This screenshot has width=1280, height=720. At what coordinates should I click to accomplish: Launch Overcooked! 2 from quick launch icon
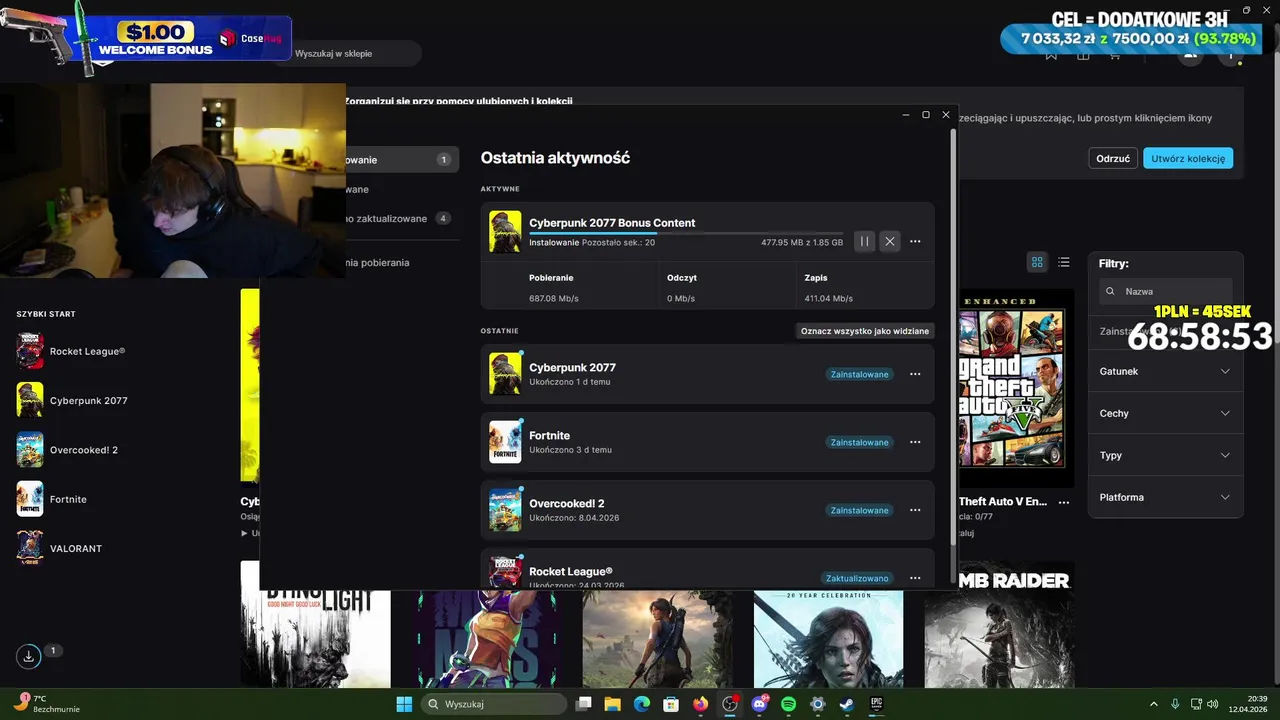click(x=30, y=450)
